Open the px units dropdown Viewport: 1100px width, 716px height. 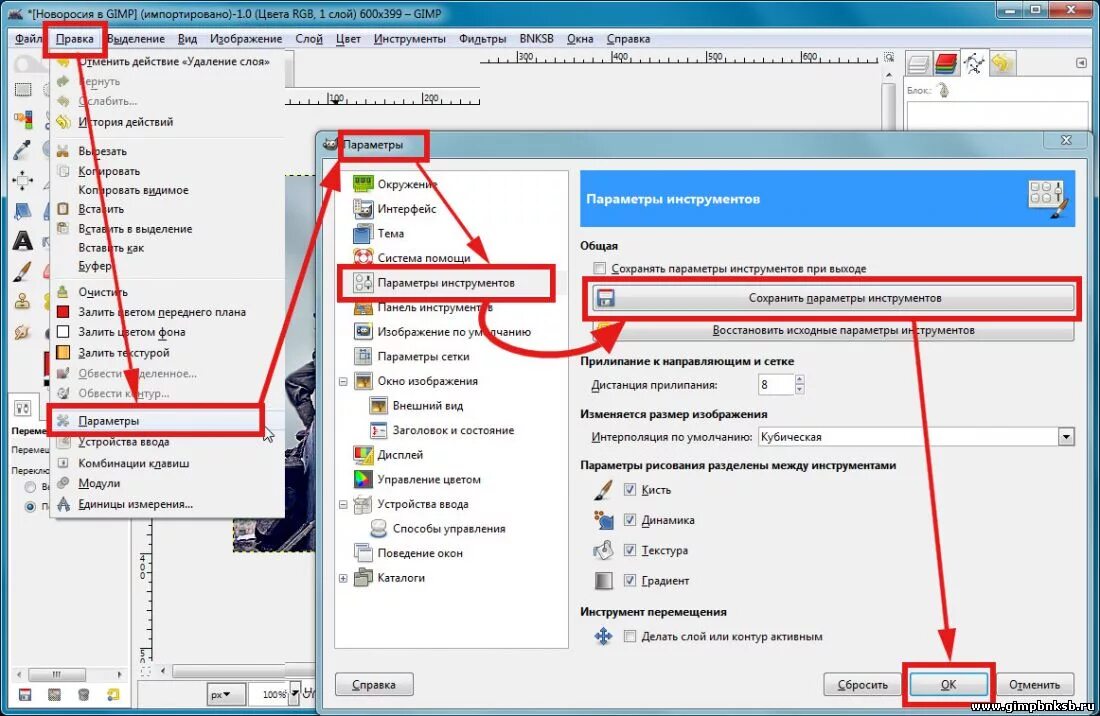coord(227,694)
